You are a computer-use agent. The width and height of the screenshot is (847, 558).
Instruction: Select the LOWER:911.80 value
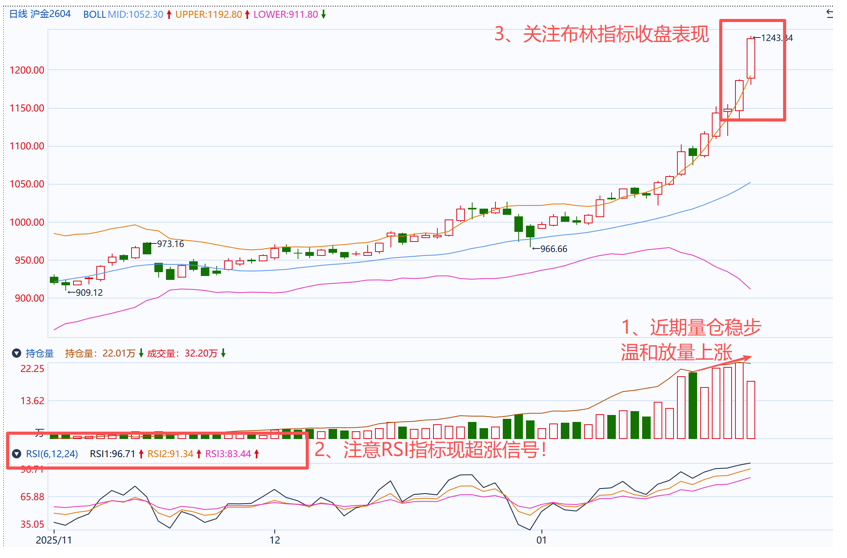(286, 15)
